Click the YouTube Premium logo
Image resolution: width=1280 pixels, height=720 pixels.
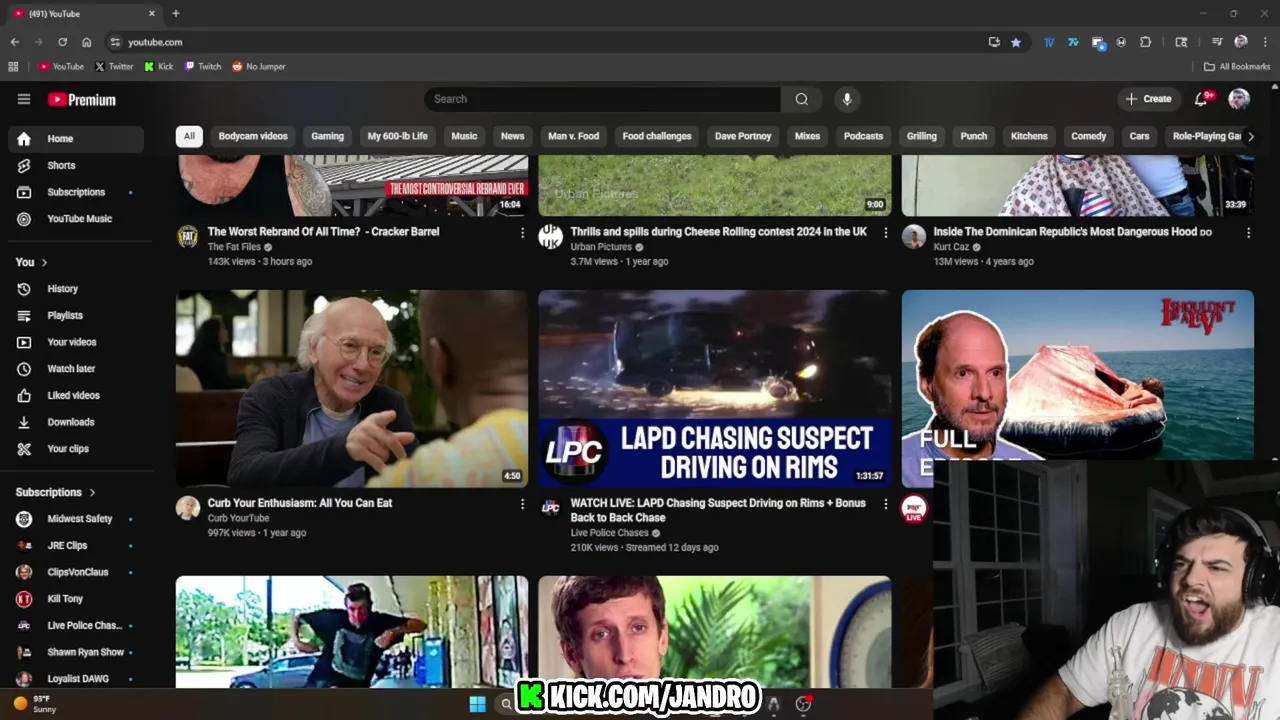[x=82, y=99]
